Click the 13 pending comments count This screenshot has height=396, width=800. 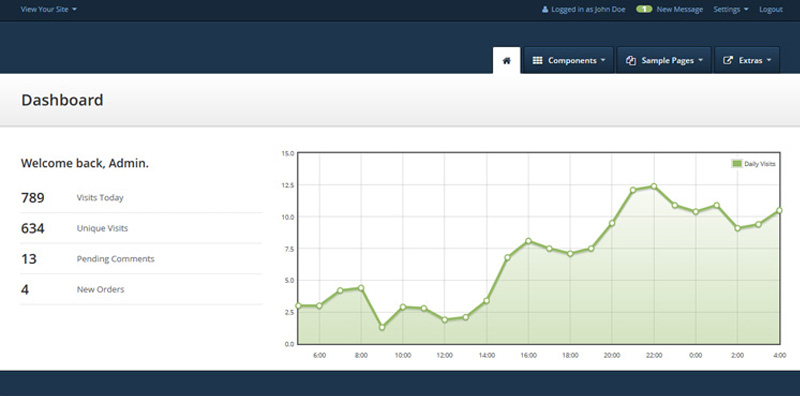click(x=29, y=259)
